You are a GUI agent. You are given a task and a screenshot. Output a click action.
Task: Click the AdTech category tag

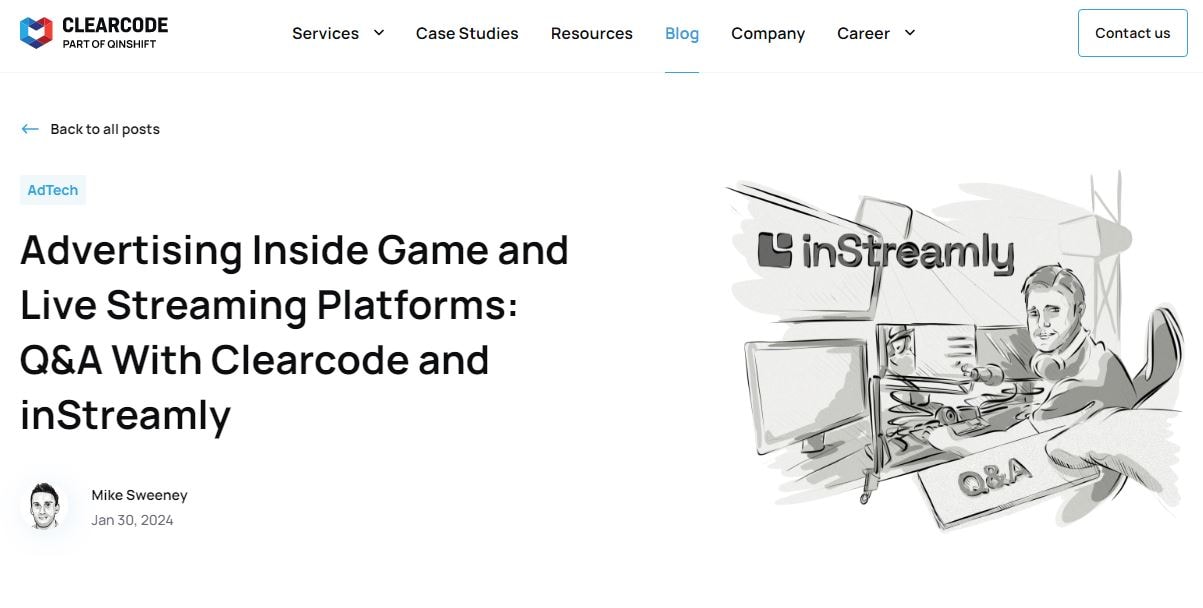[53, 190]
